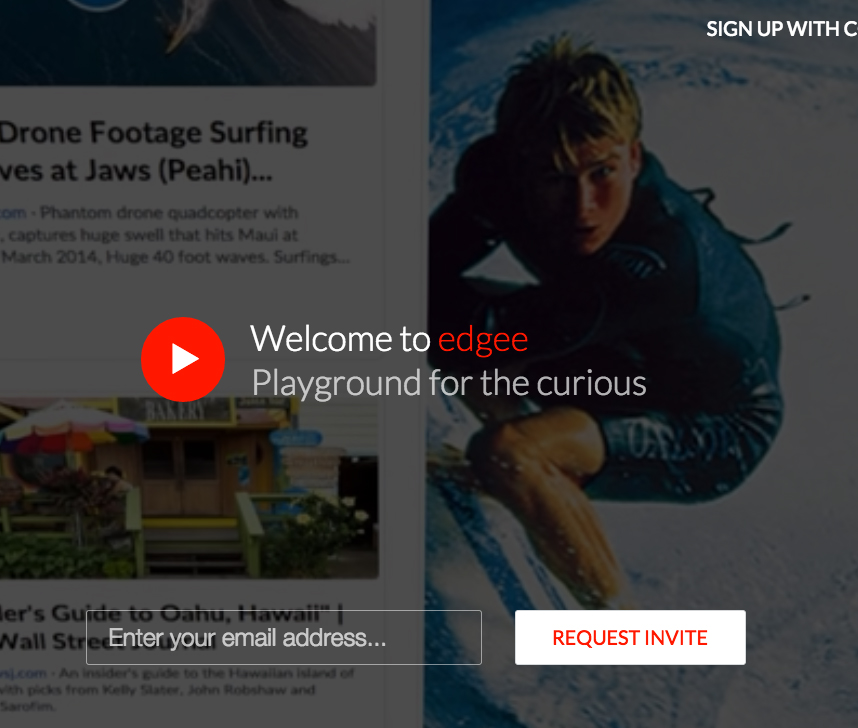
Task: Select the Phantom drone quadcopter description text
Action: pyautogui.click(x=175, y=234)
